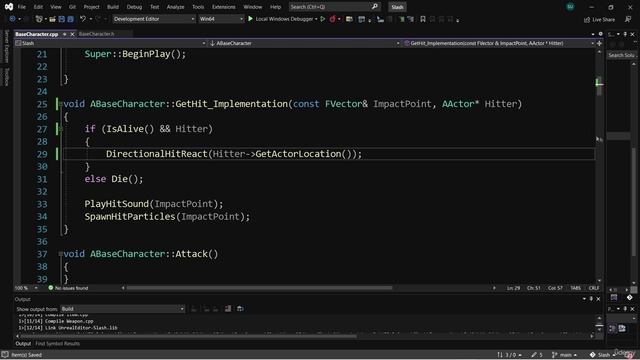This screenshot has width=640, height=360.
Task: Collapse the GetHit_Implementation function outline at line 25
Action: point(60,104)
